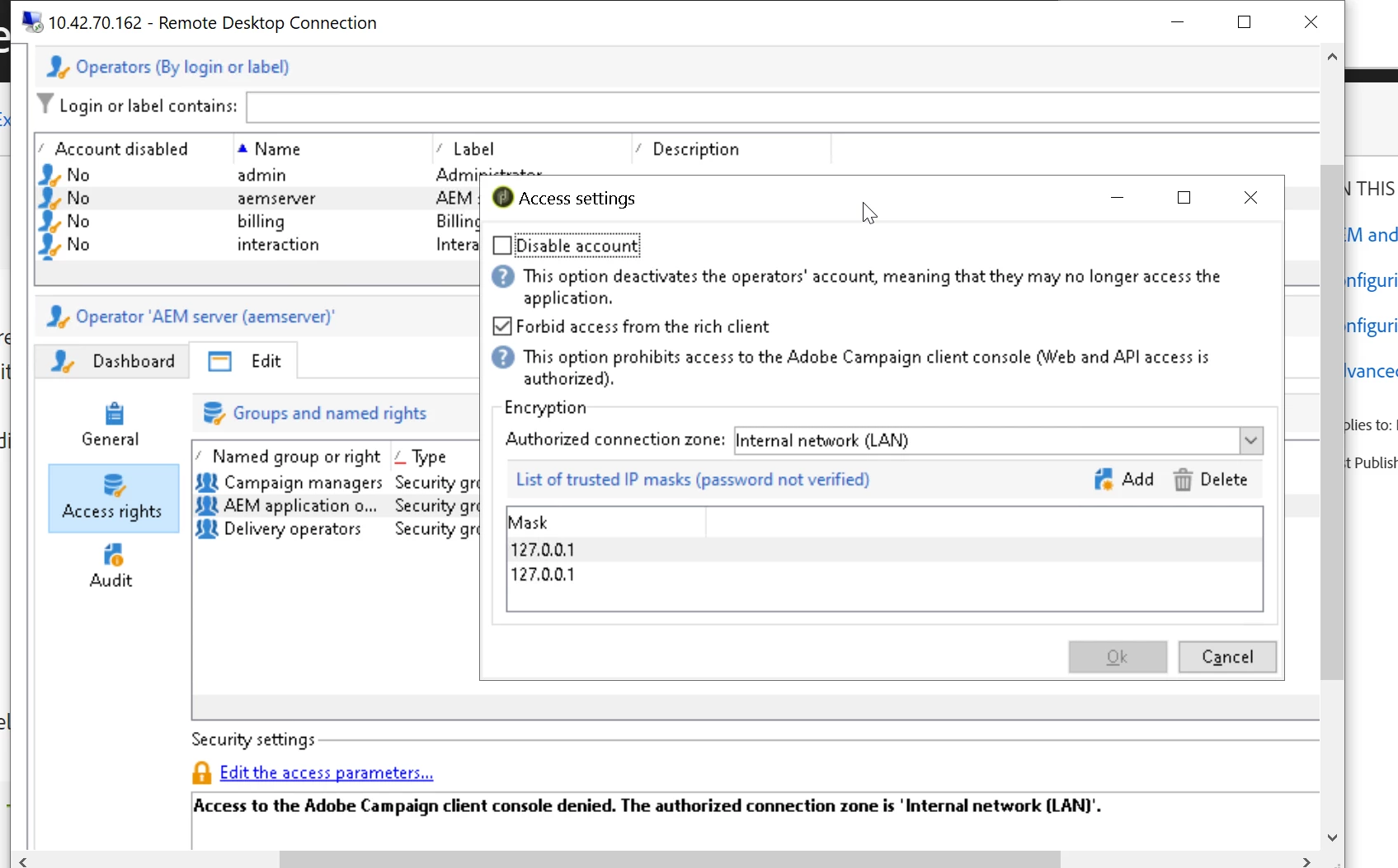This screenshot has width=1398, height=868.
Task: Select the Delivery operators row
Action: [337, 528]
